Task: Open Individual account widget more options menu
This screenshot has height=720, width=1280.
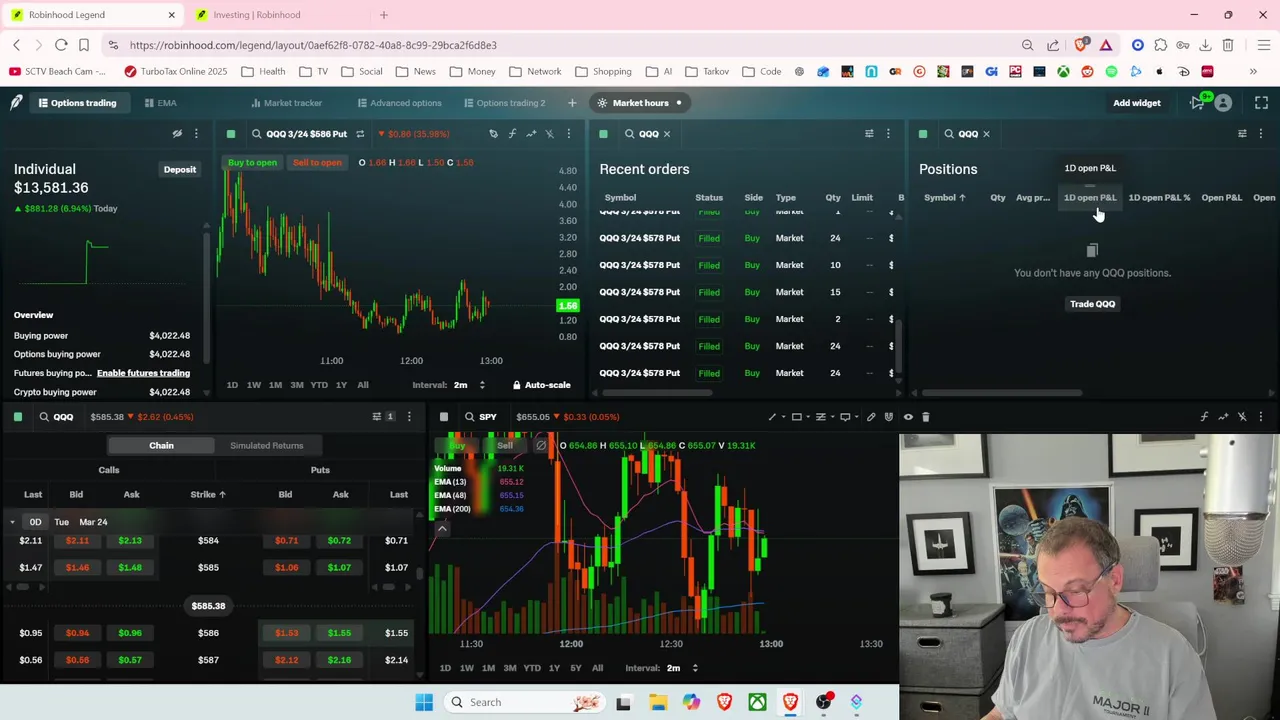Action: (x=196, y=133)
